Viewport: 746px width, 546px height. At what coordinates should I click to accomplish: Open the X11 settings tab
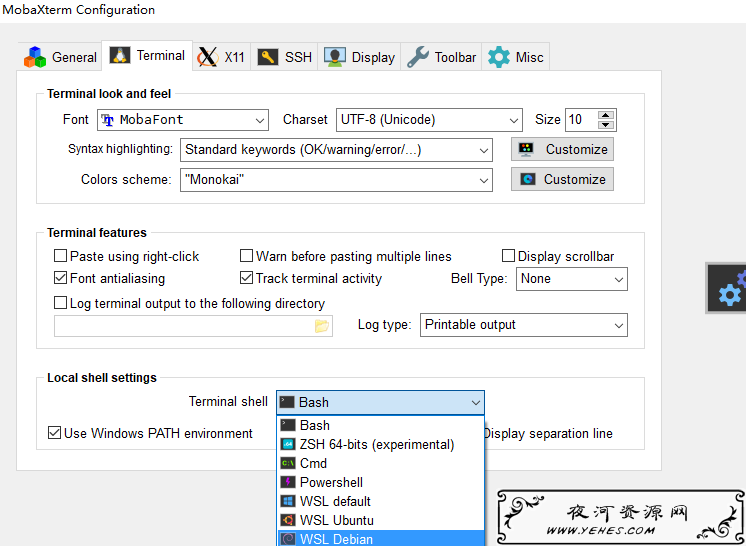pos(221,57)
